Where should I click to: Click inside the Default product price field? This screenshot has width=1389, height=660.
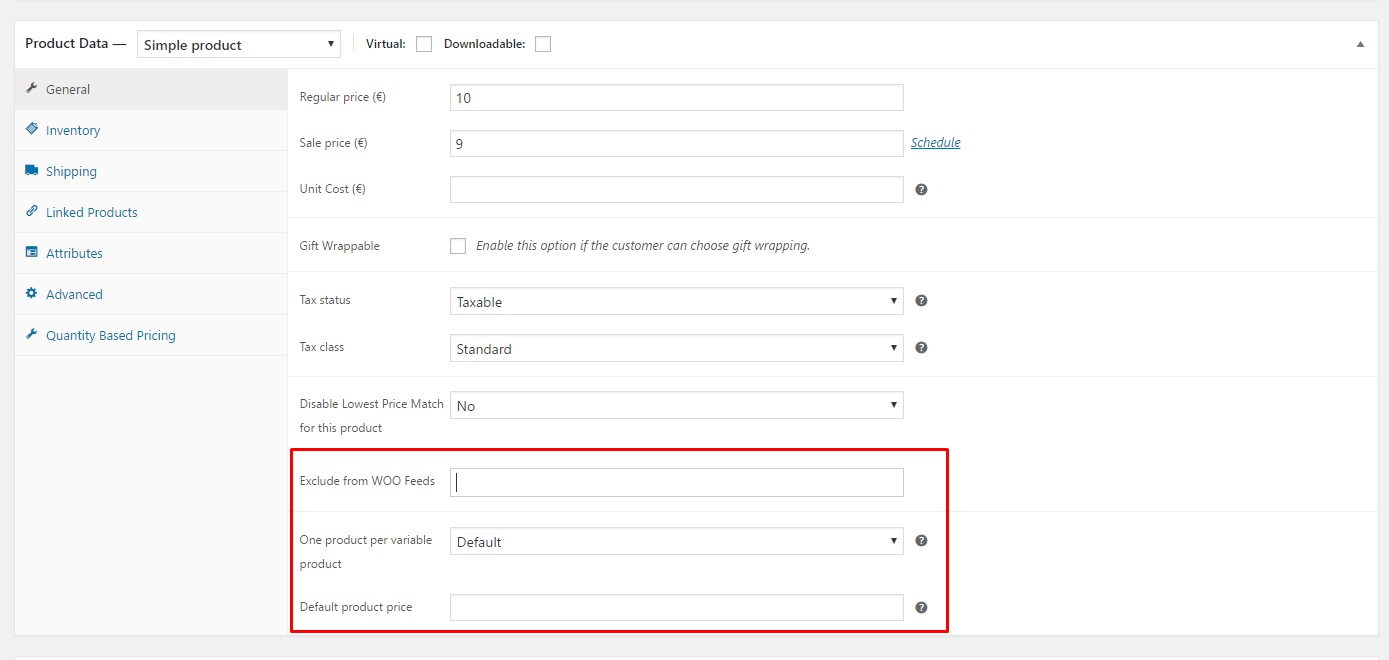pyautogui.click(x=676, y=607)
